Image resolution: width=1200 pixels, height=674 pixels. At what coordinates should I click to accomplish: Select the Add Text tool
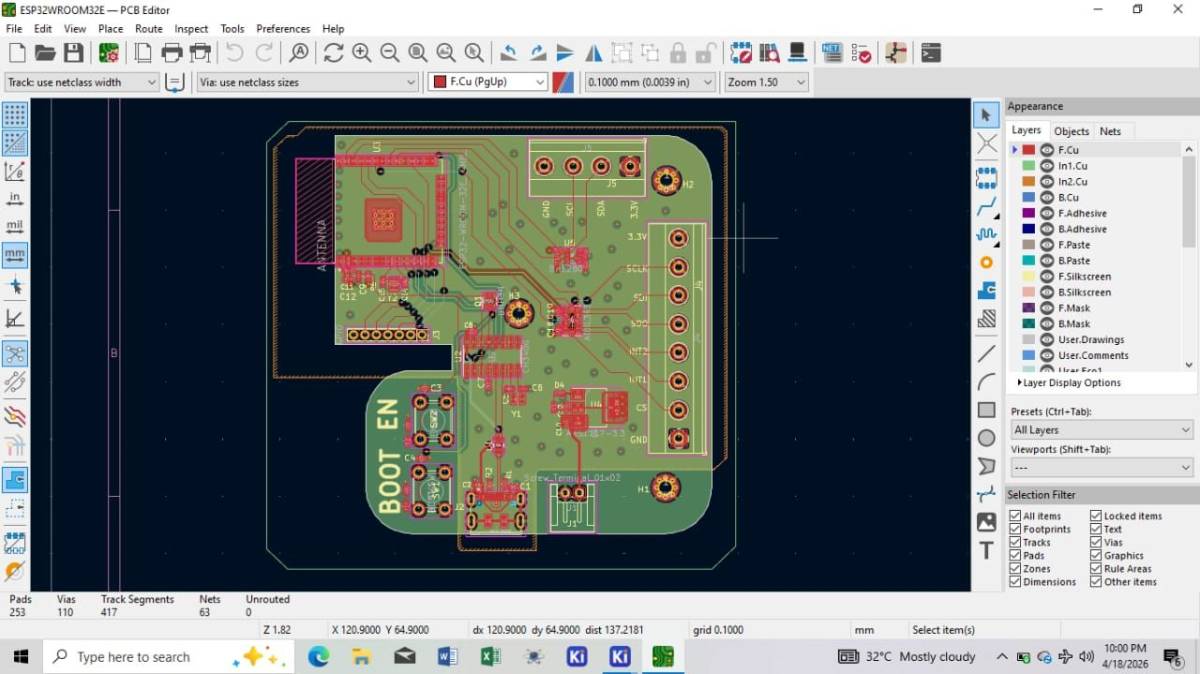[986, 550]
